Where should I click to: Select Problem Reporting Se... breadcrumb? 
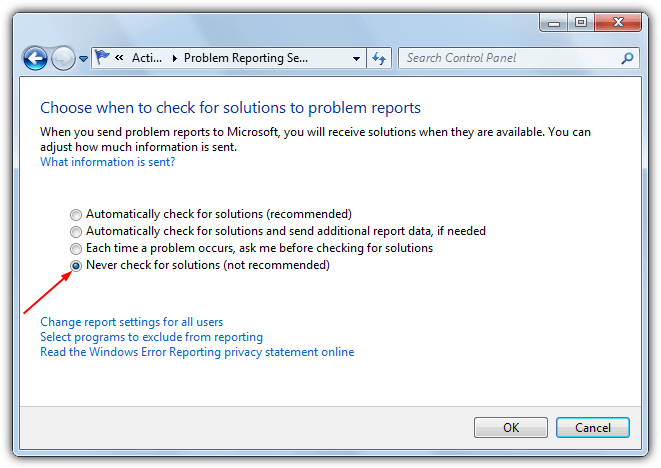pos(246,58)
